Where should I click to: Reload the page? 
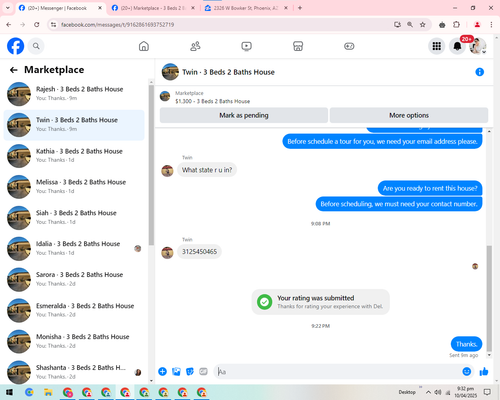click(x=37, y=25)
